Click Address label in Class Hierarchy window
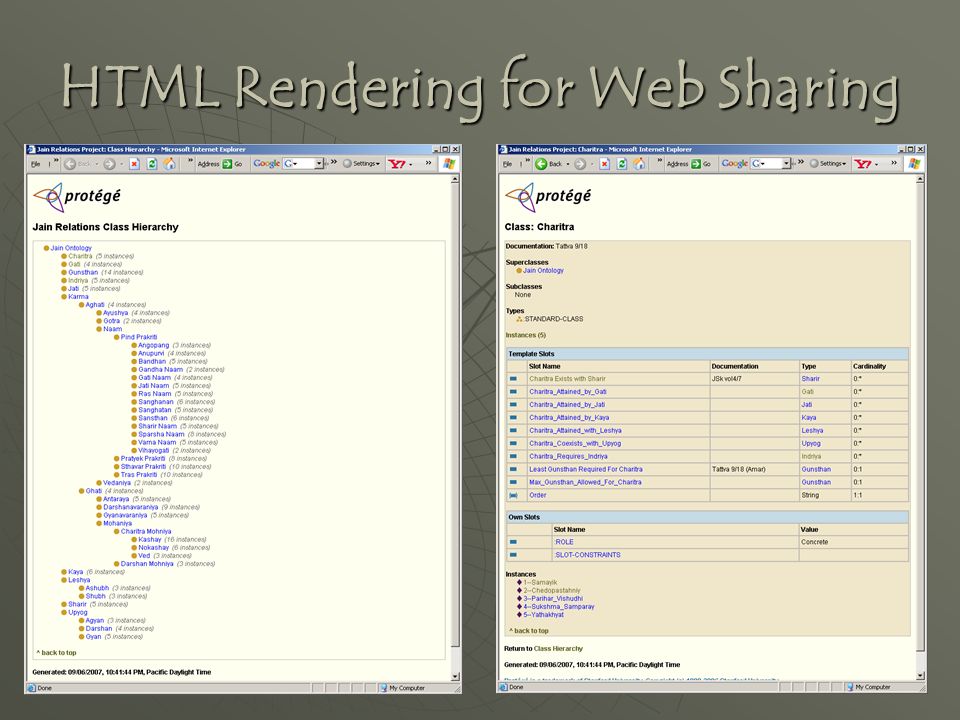The image size is (960, 720). pos(208,164)
